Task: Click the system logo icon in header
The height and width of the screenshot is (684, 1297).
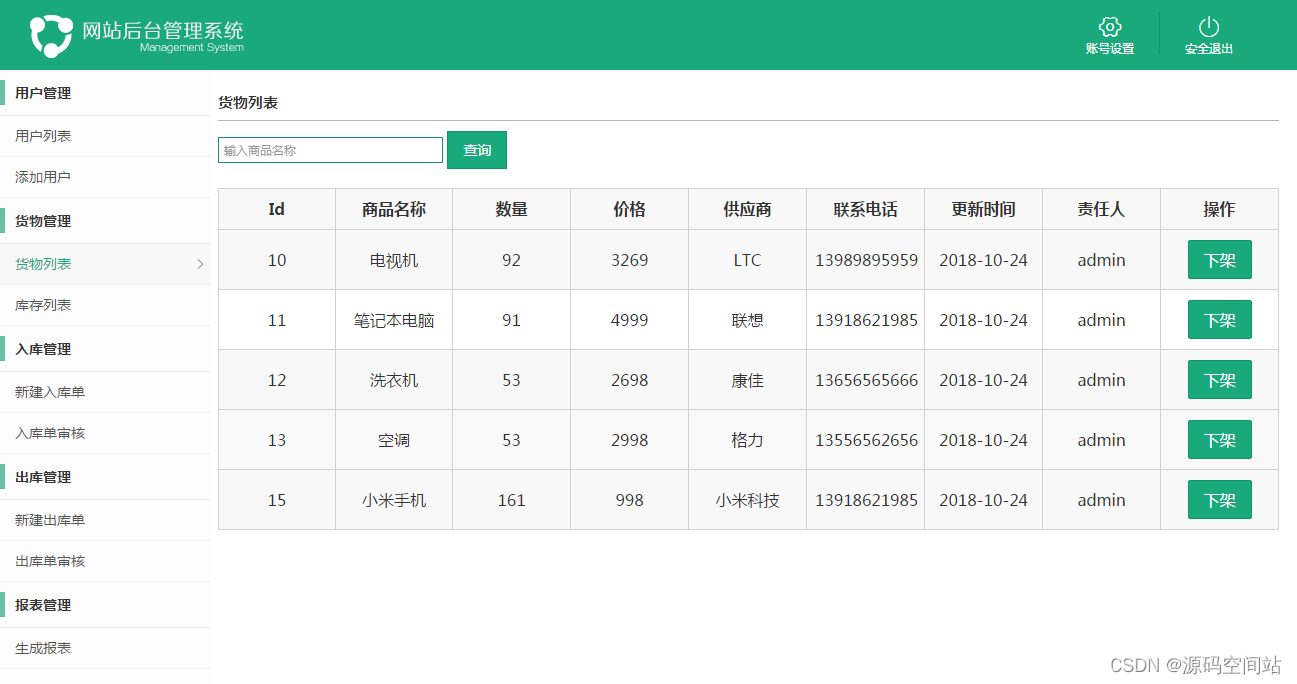Action: pos(51,35)
